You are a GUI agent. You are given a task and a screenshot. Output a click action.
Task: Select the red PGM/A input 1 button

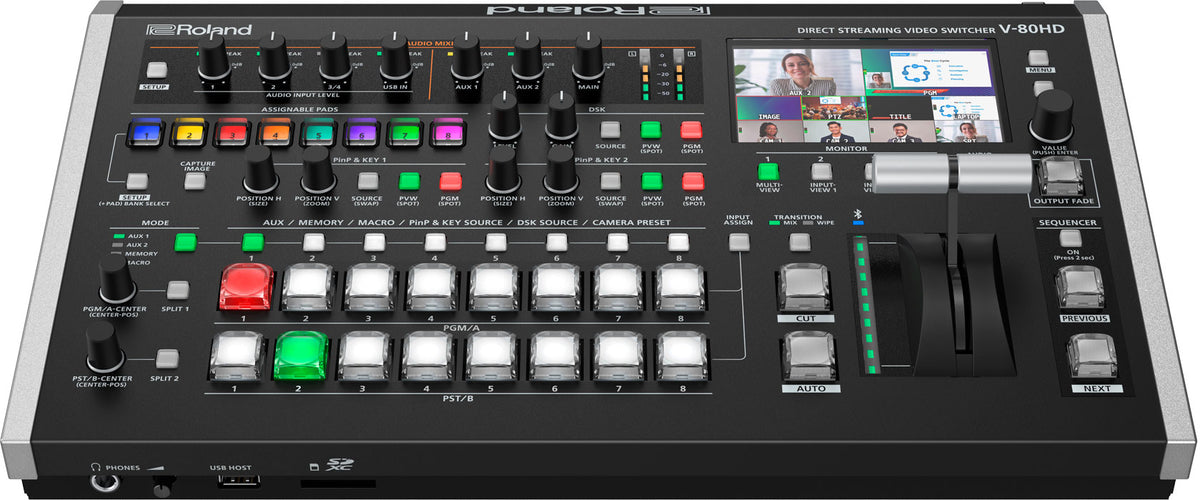245,288
